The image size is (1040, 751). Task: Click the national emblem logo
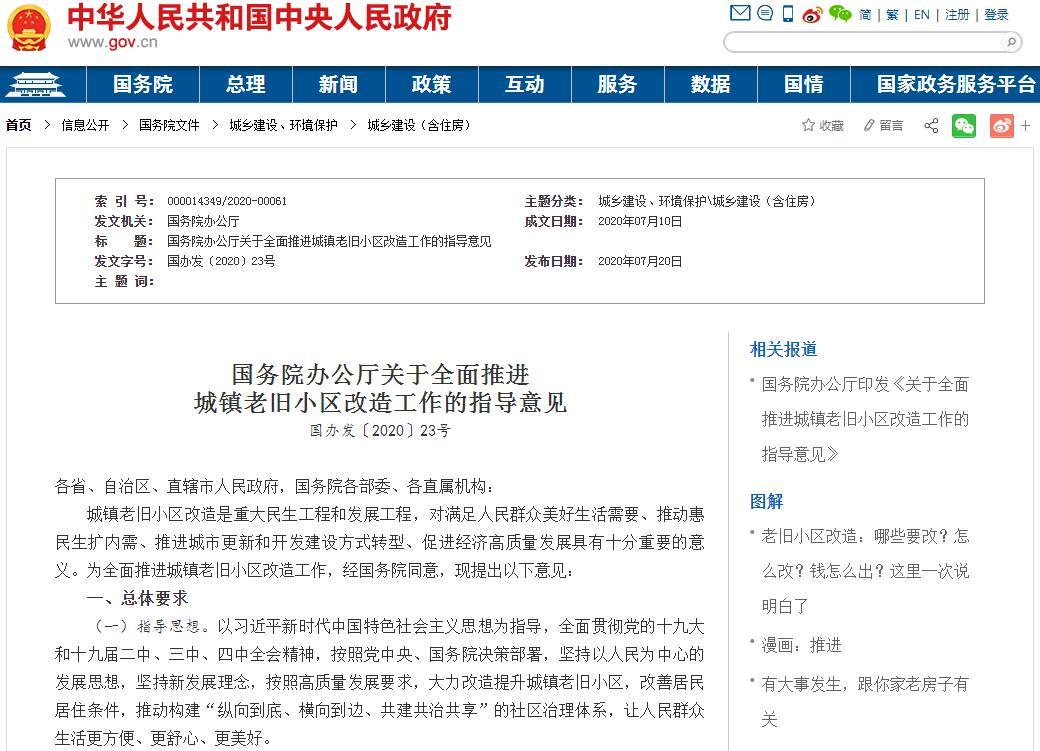pos(29,28)
